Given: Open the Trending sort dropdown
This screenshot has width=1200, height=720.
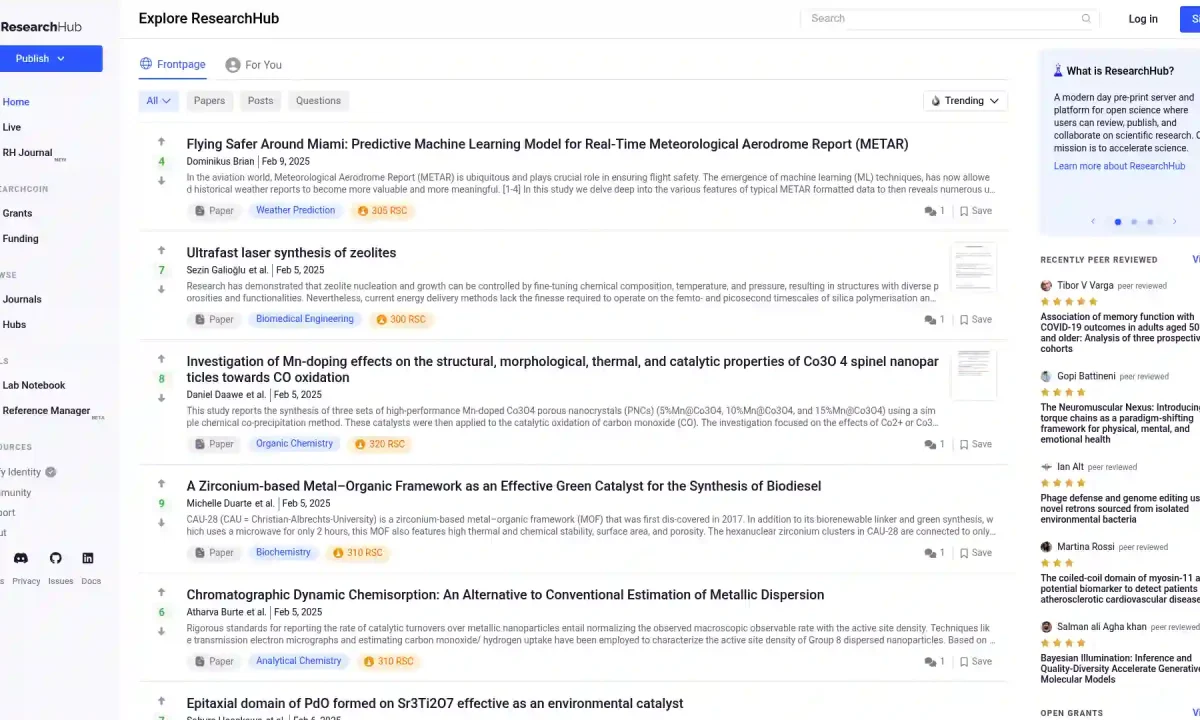Looking at the screenshot, I should pyautogui.click(x=964, y=100).
